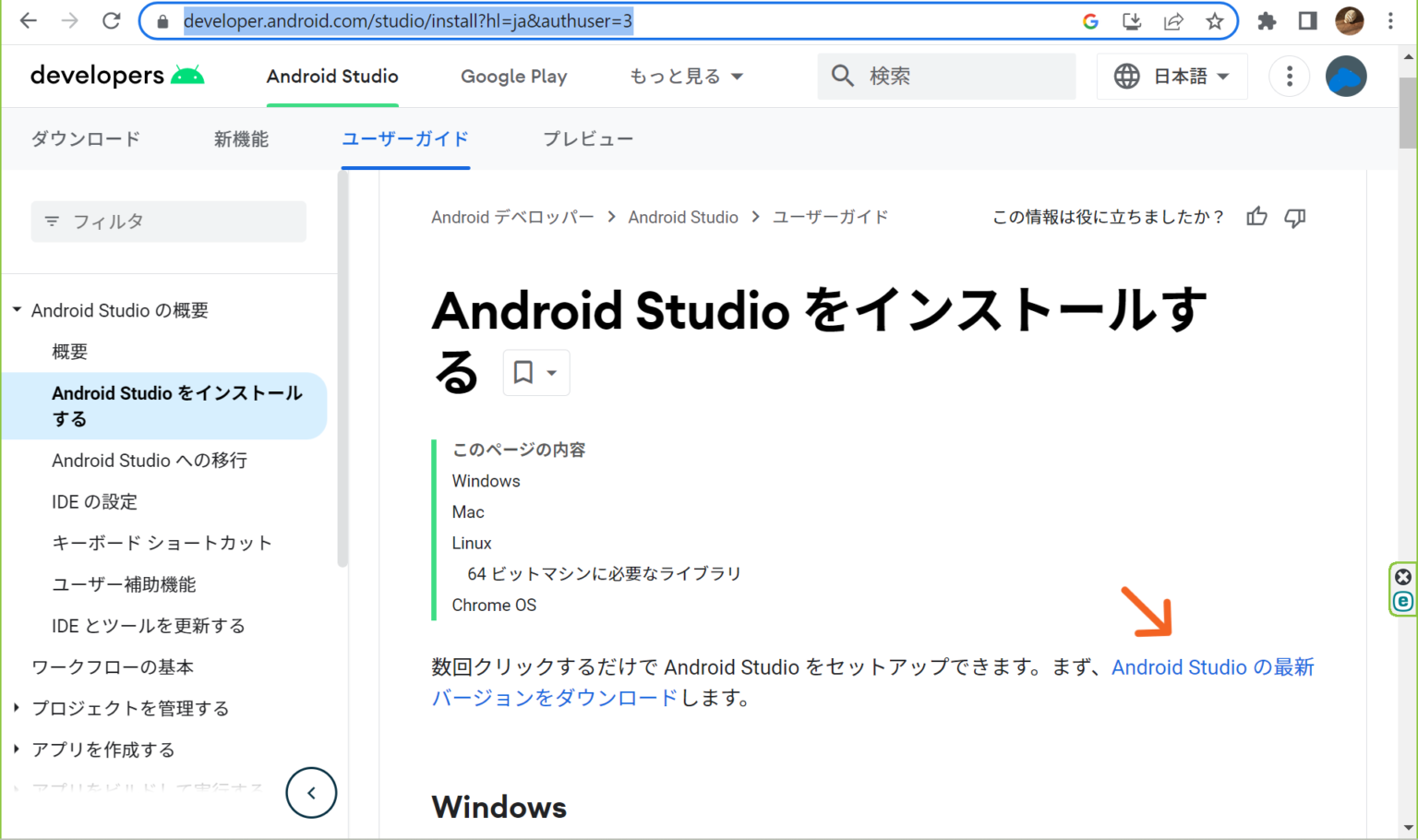
Task: Open sharing options via the share icon
Action: [x=1172, y=20]
